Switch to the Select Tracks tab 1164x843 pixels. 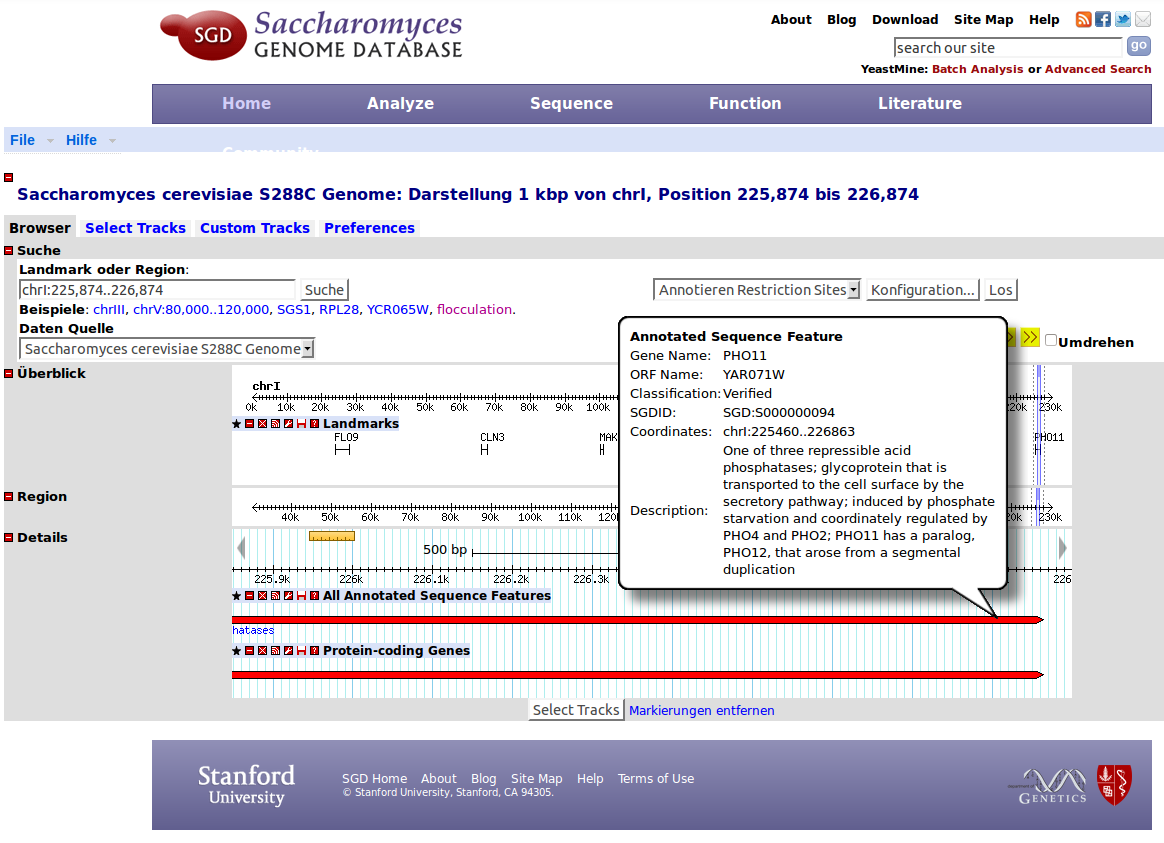pyautogui.click(x=135, y=228)
